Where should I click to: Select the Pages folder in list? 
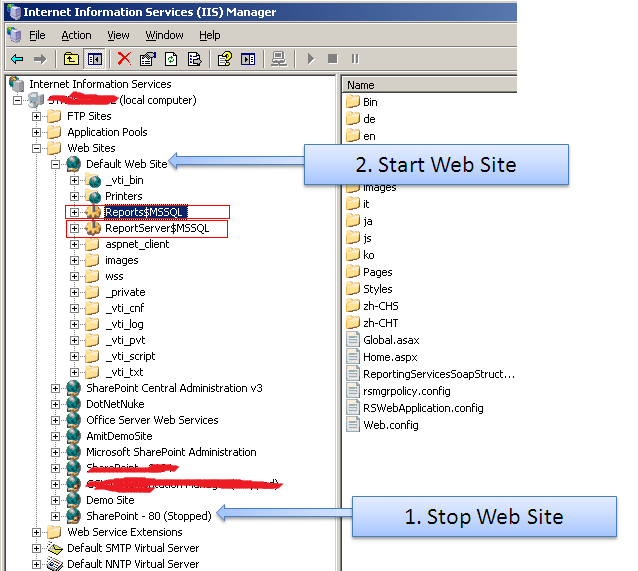[378, 272]
